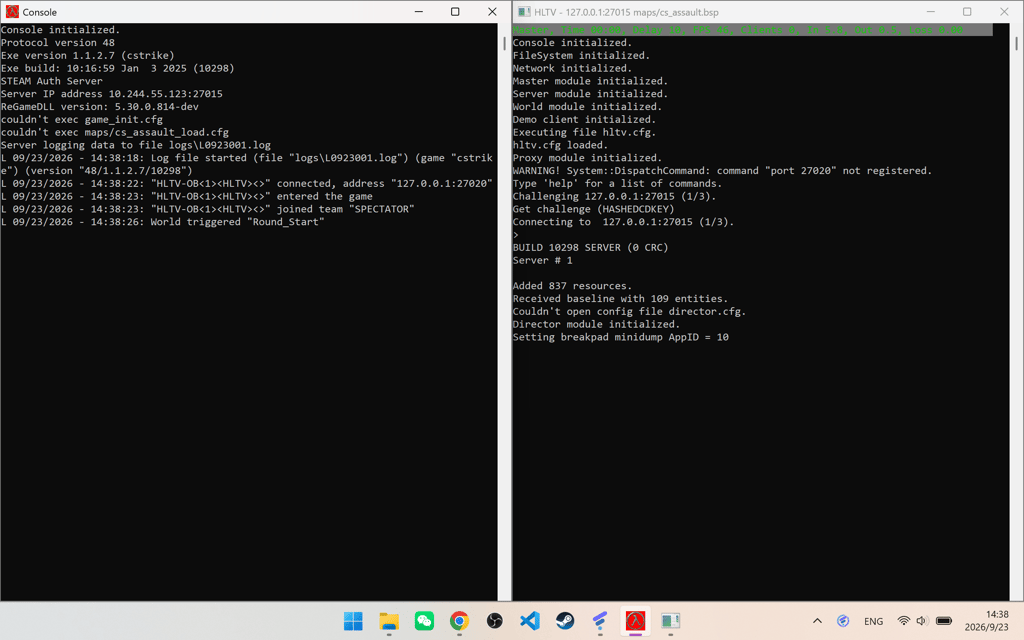The image size is (1024, 640).
Task: Click the 'Server # 1' line
Action: (543, 260)
